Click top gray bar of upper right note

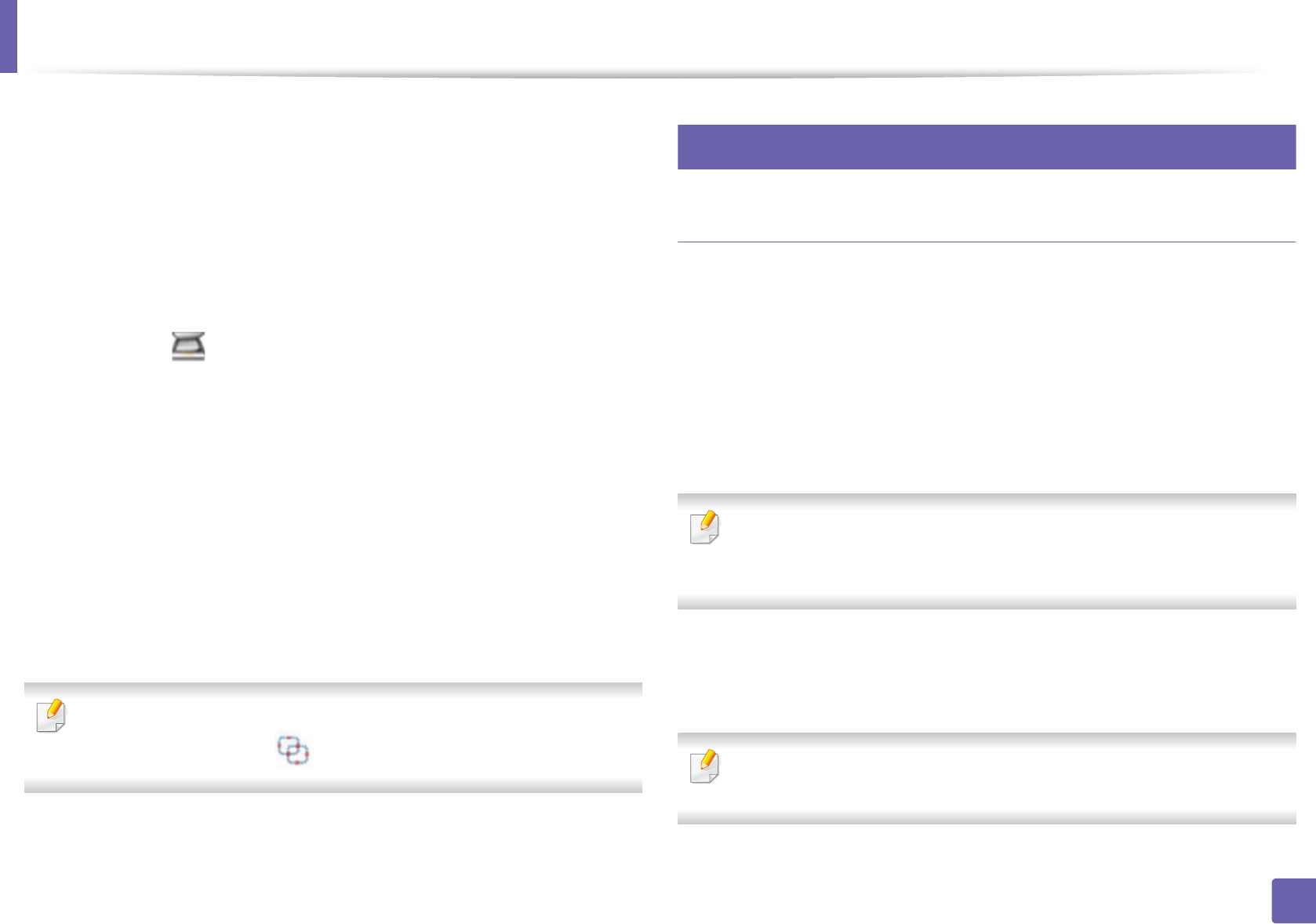(986, 500)
